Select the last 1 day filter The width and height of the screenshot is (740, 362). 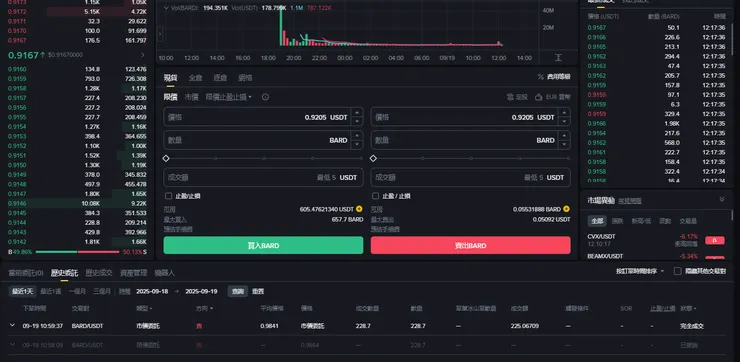tap(23, 291)
